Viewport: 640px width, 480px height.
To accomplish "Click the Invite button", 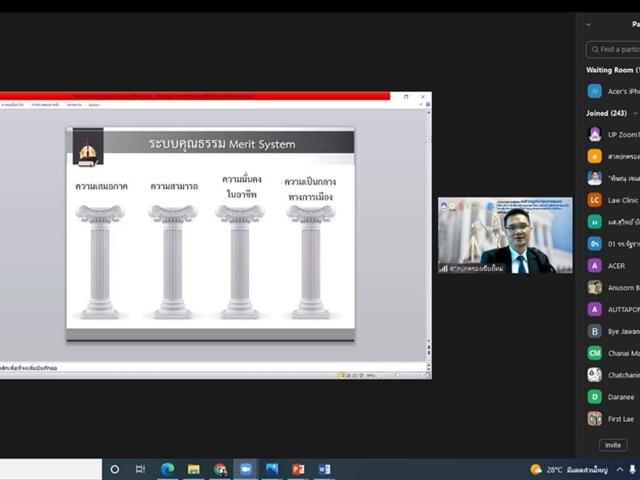I will 613,445.
